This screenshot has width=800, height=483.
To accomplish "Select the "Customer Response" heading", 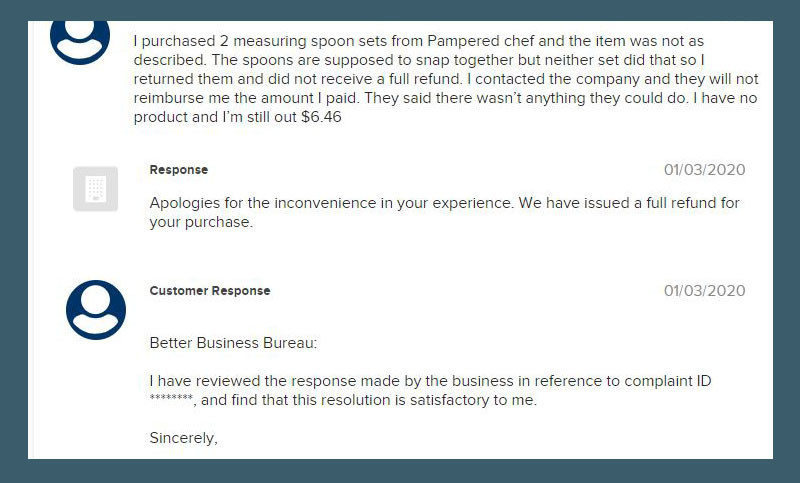I will pos(210,291).
